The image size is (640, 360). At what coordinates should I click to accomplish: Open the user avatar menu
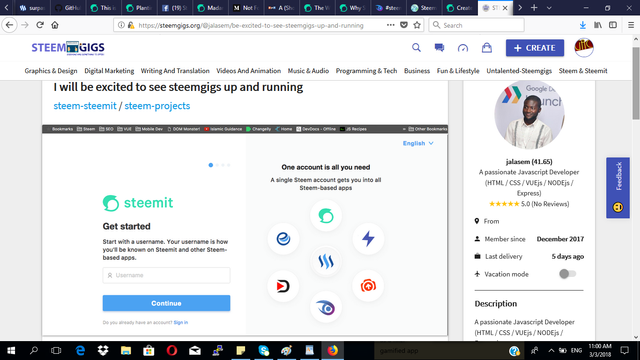tap(584, 48)
